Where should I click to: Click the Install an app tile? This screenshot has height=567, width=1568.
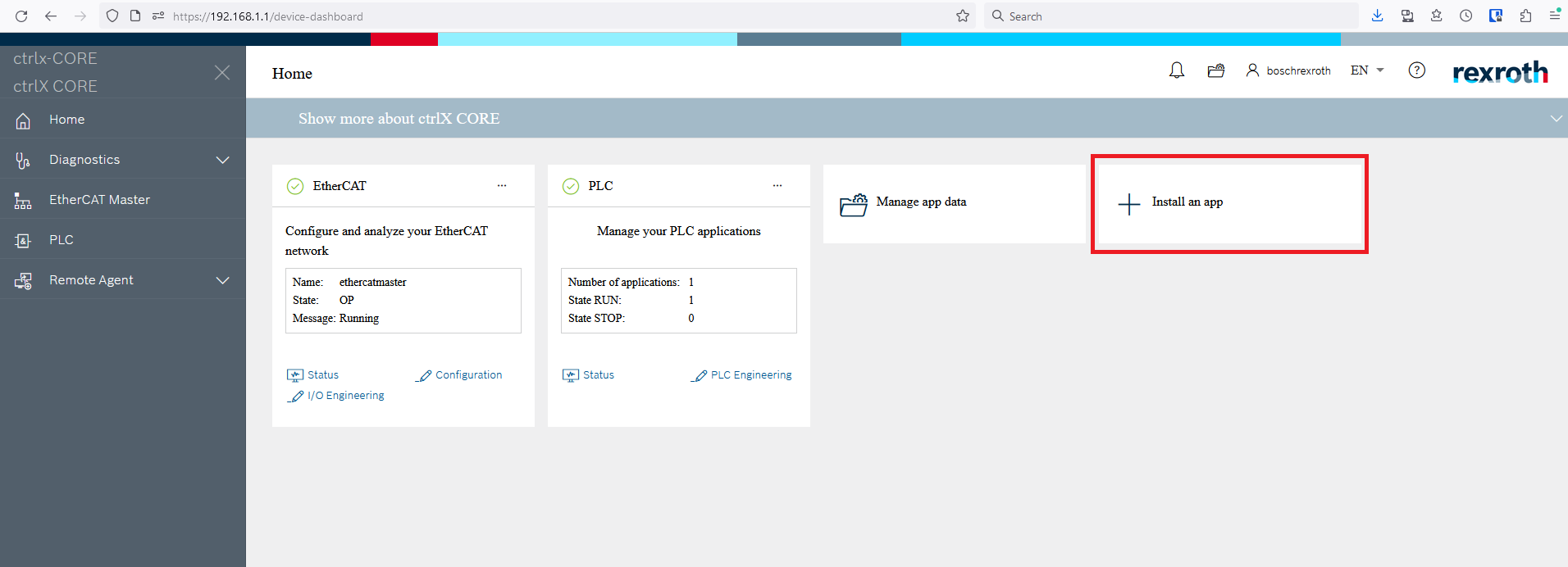click(1228, 203)
